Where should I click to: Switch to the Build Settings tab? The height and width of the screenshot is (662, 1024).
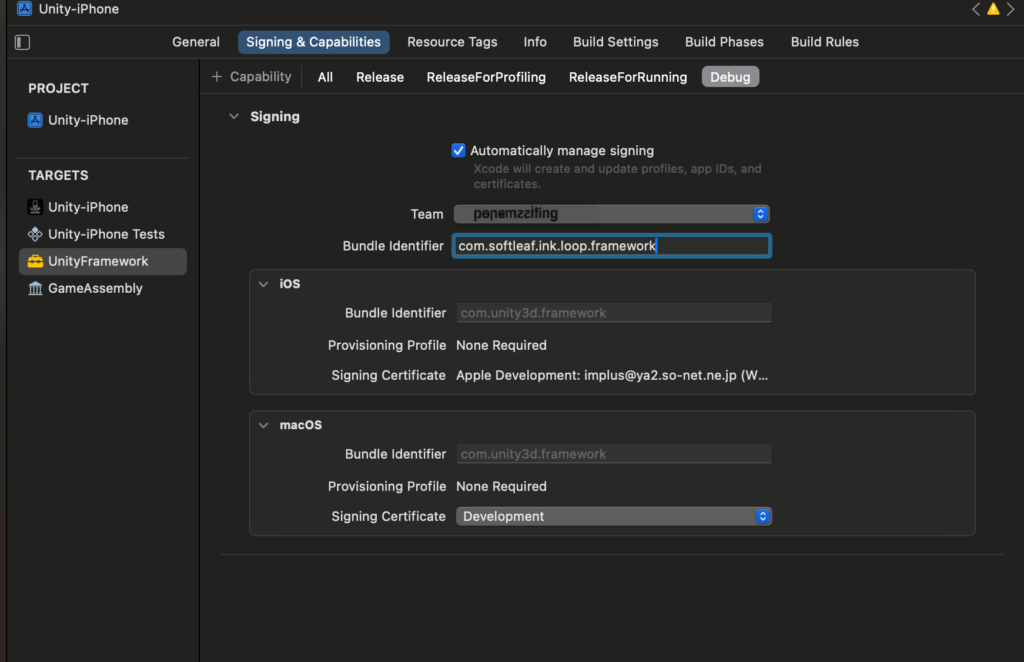615,42
